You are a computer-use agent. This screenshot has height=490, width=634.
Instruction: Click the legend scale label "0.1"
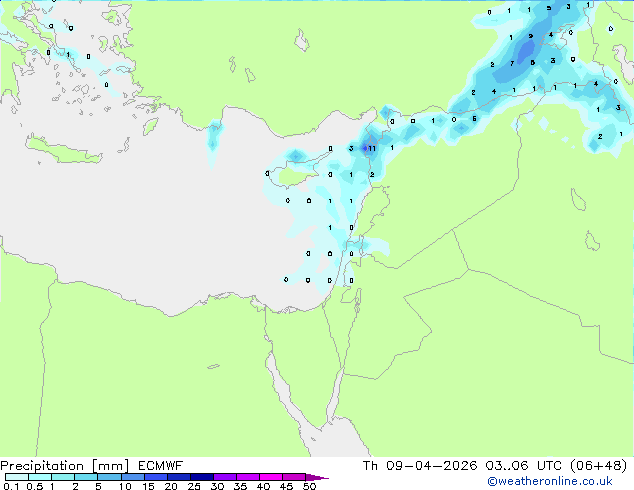[11, 486]
